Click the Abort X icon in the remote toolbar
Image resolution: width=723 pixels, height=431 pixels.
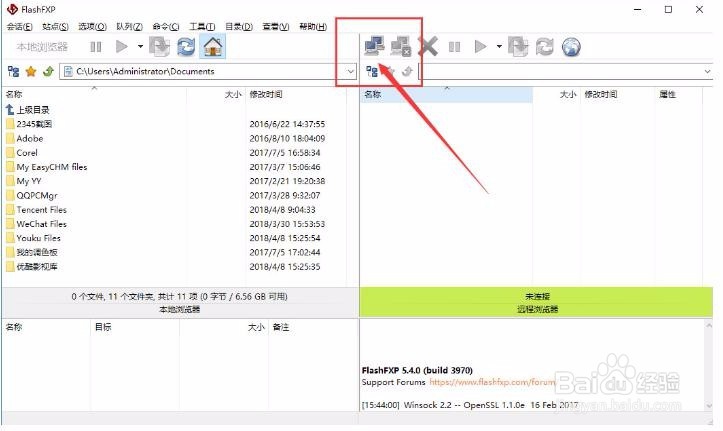pos(428,47)
